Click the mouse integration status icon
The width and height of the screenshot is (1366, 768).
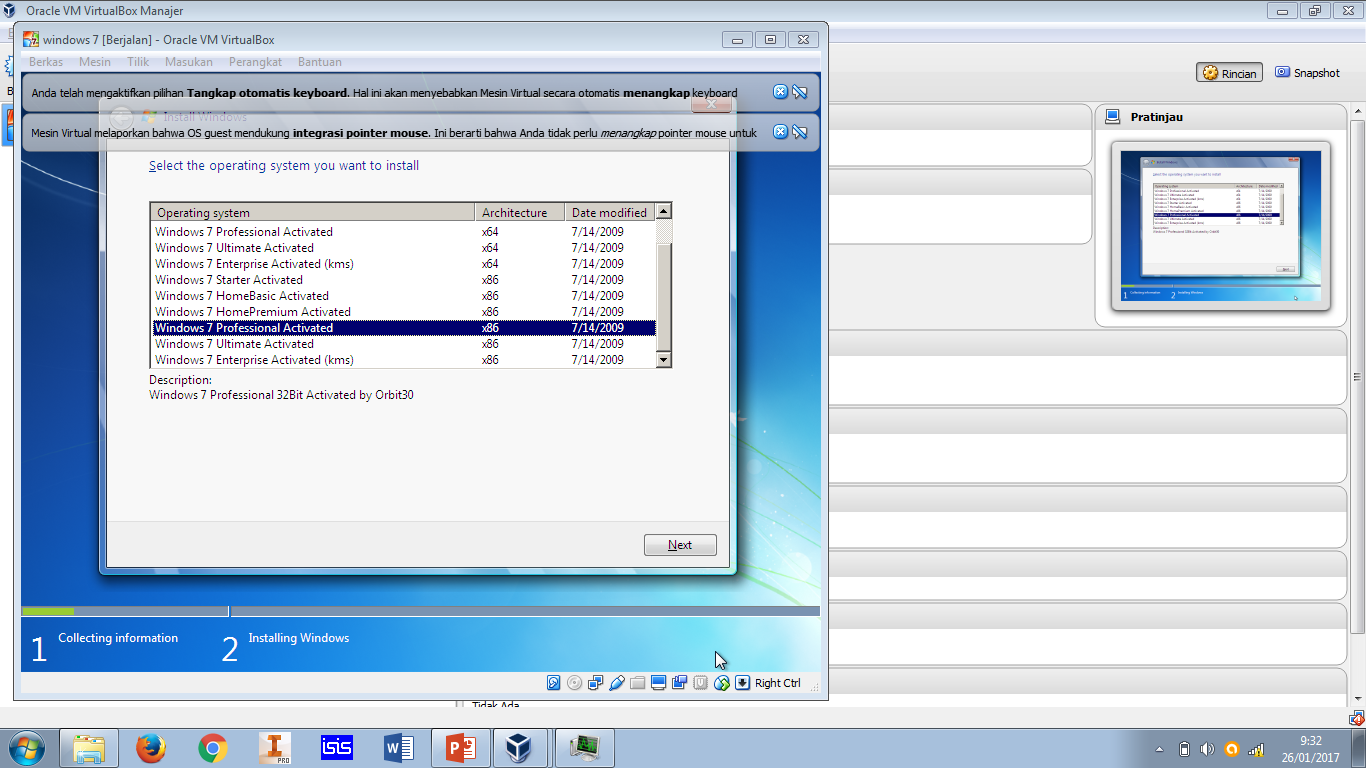tap(722, 683)
